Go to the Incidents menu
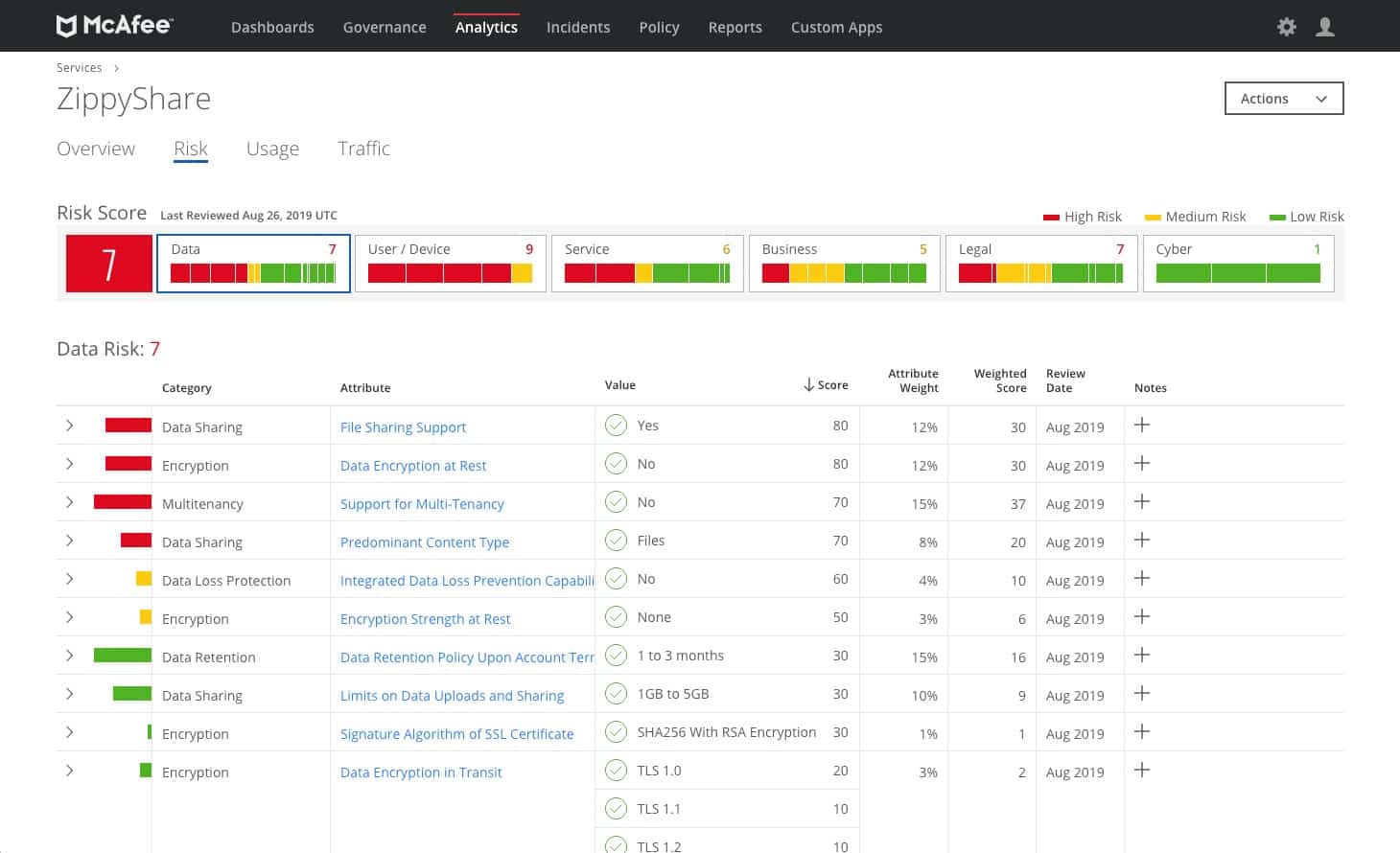Viewport: 1400px width, 853px height. [578, 27]
